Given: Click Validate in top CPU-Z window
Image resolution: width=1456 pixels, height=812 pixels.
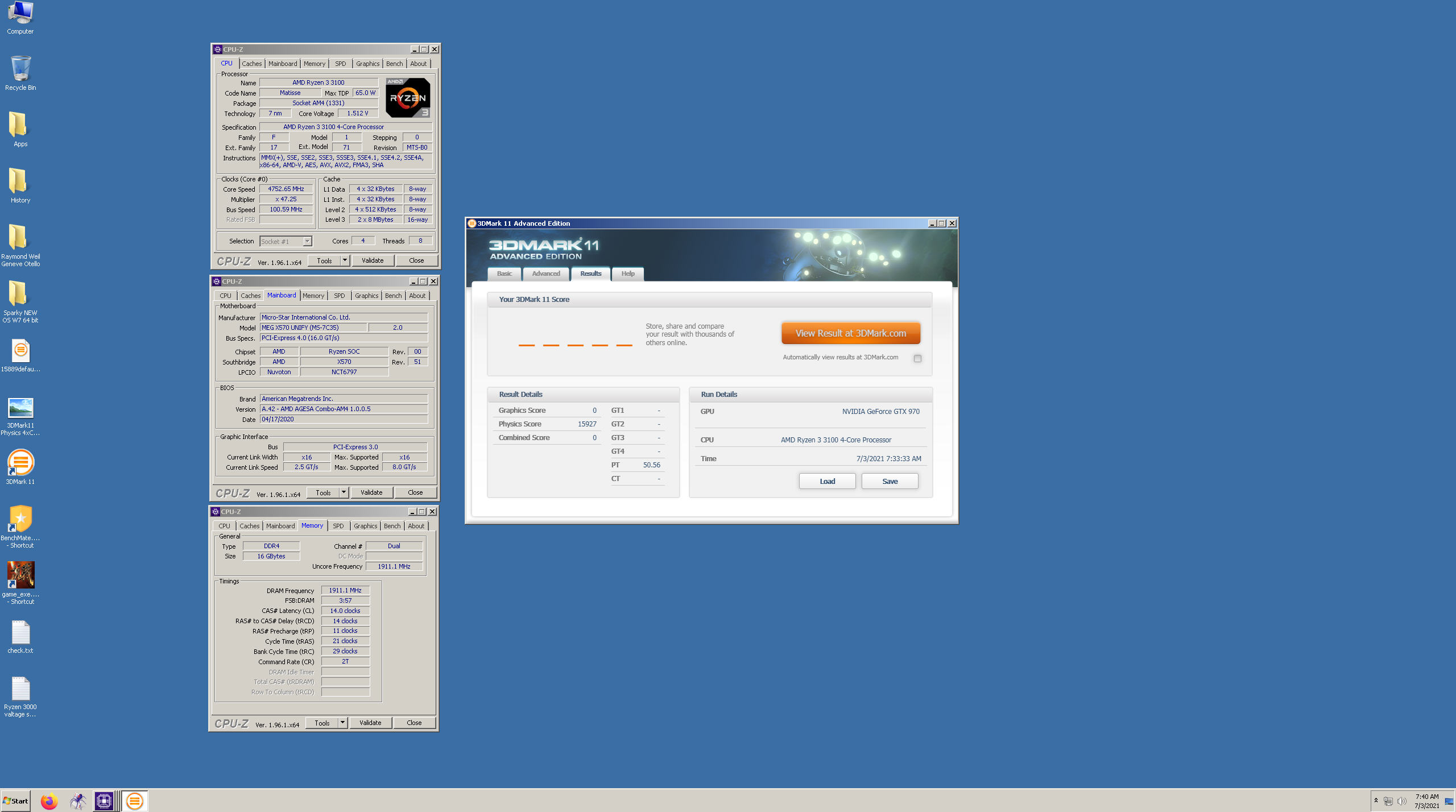Looking at the screenshot, I should tap(373, 260).
